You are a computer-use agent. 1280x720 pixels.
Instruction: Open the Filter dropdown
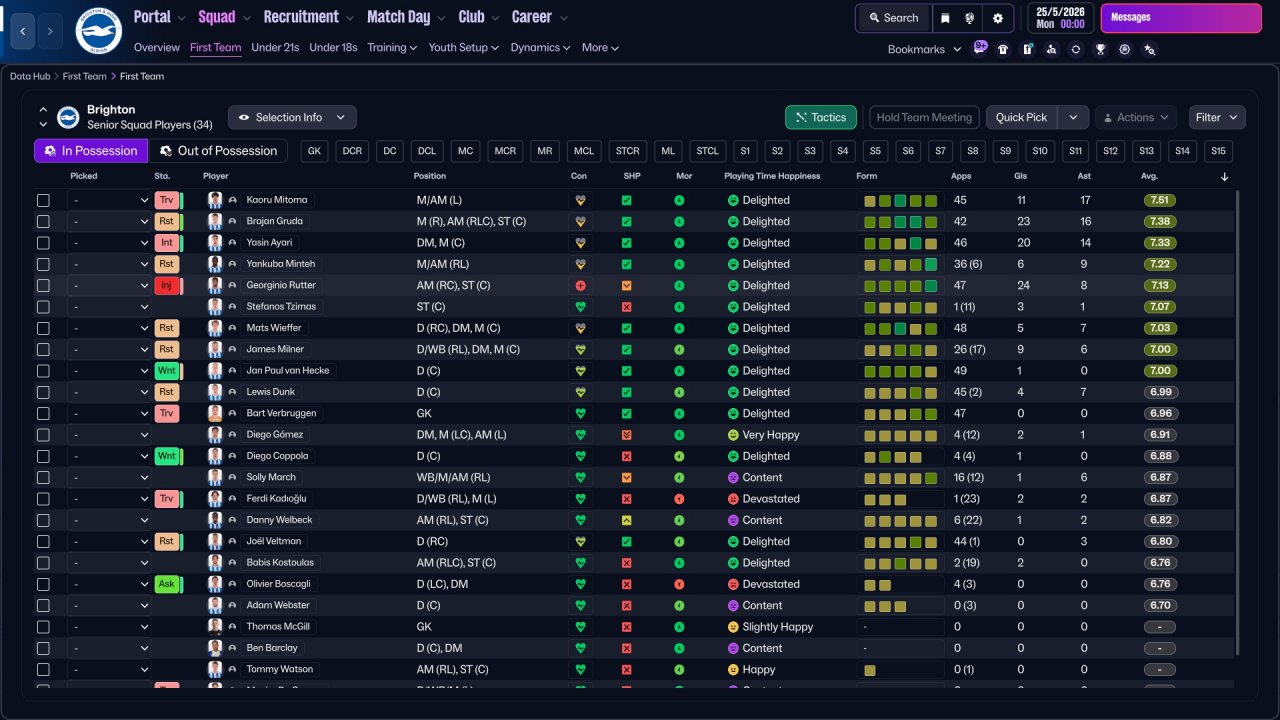coord(1217,117)
